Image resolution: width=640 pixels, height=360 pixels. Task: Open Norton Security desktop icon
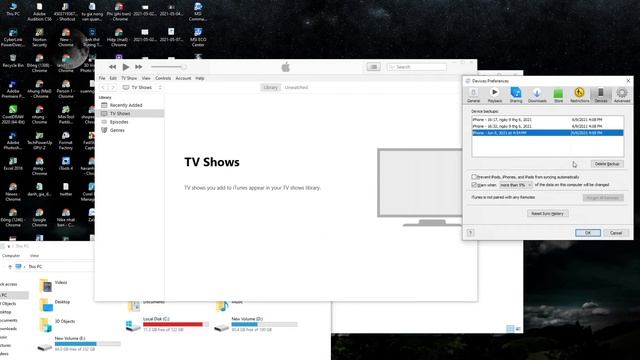pyautogui.click(x=40, y=37)
